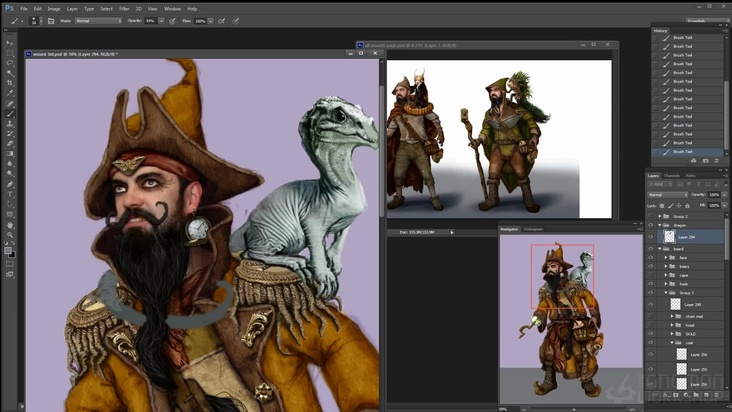Switch to the Channels tab

(x=672, y=176)
